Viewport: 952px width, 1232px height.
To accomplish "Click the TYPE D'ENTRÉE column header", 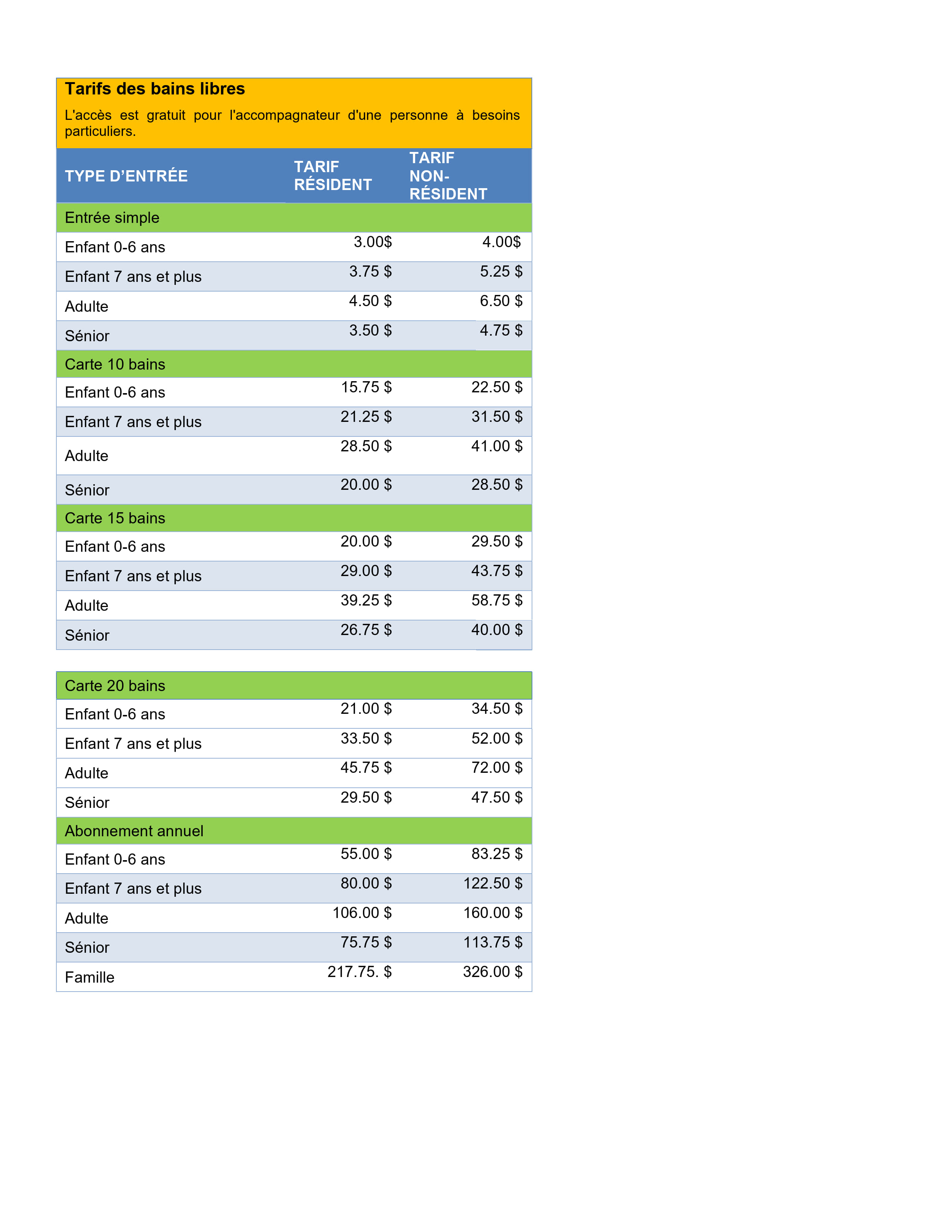I will (x=126, y=176).
